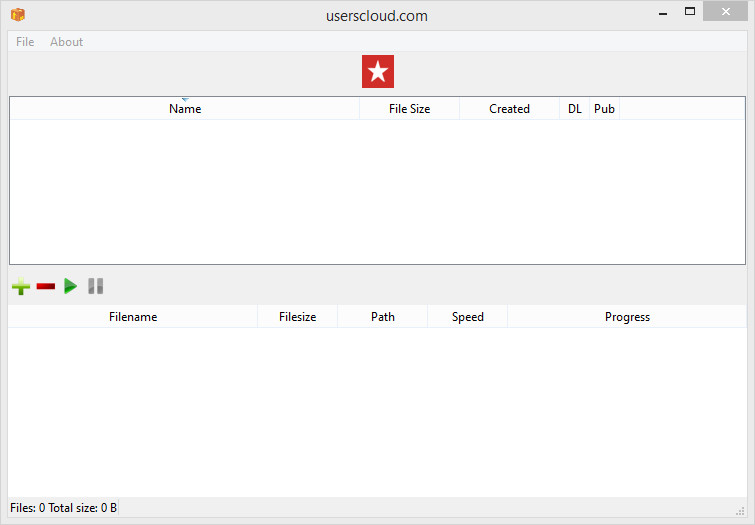Click the Speed column header
Image resolution: width=755 pixels, height=525 pixels.
[468, 316]
